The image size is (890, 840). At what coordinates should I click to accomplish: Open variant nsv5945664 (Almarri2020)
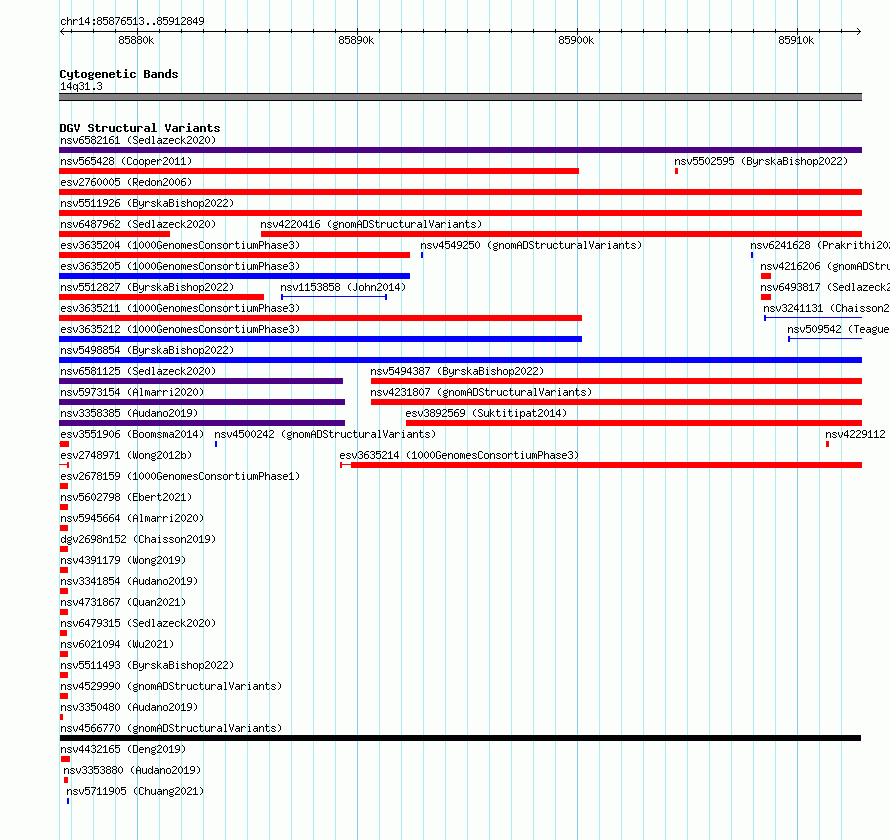click(x=132, y=518)
